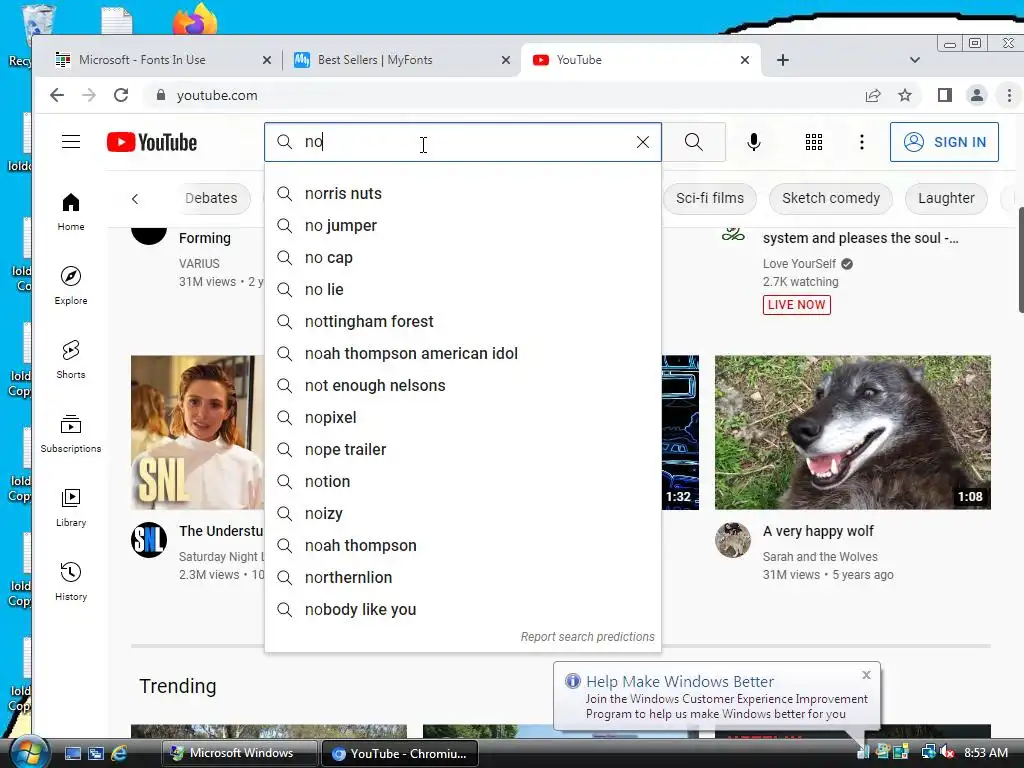Viewport: 1024px width, 768px height.
Task: Pick the 'notion' suggestion
Action: (463, 481)
